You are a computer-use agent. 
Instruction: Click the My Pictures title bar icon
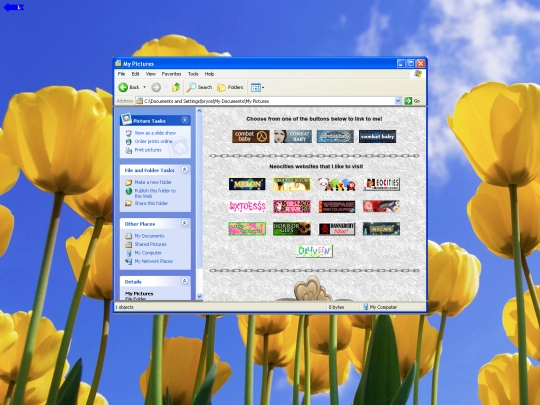click(118, 63)
